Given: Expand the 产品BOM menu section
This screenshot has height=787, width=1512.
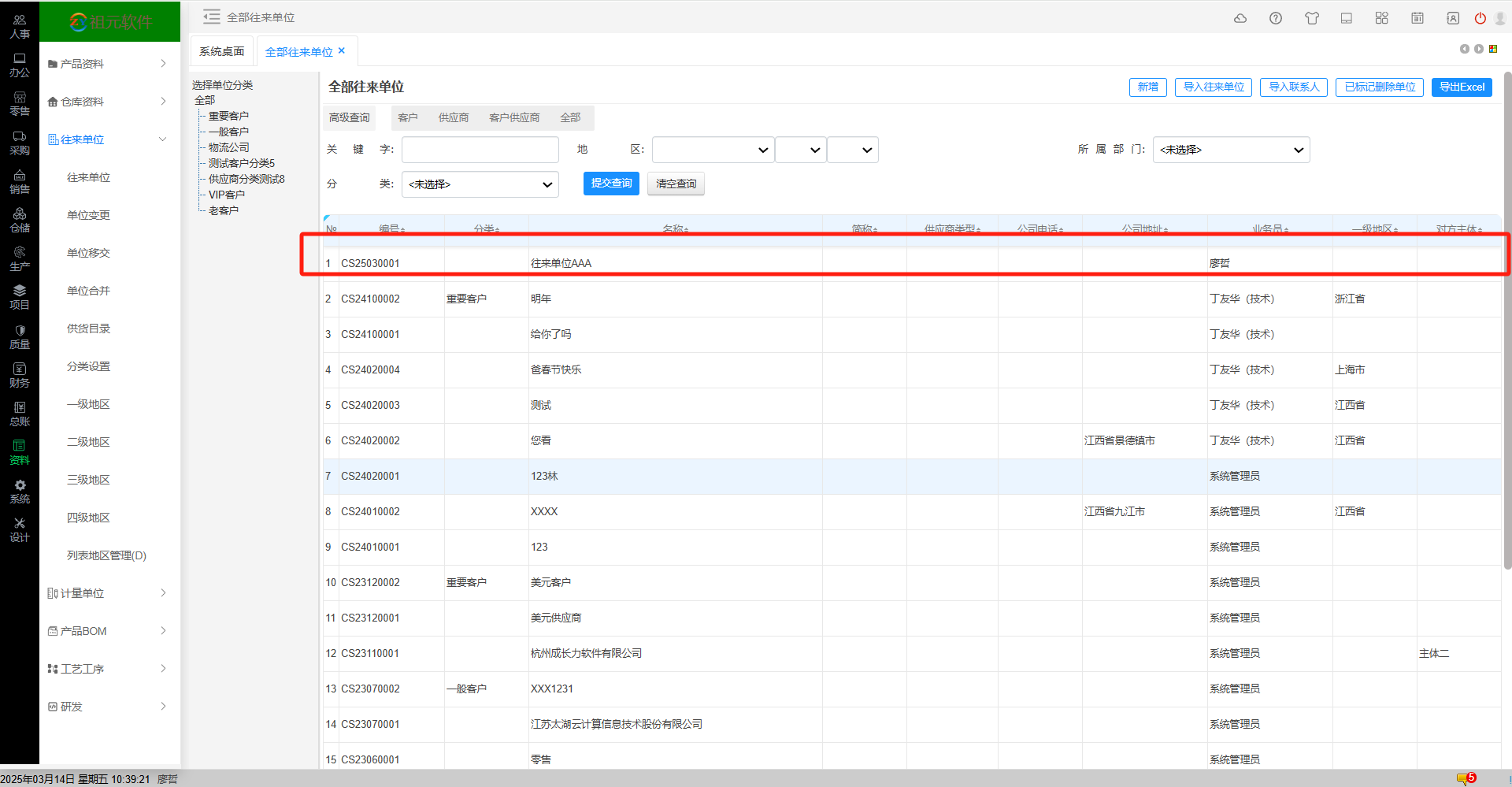Looking at the screenshot, I should [109, 631].
